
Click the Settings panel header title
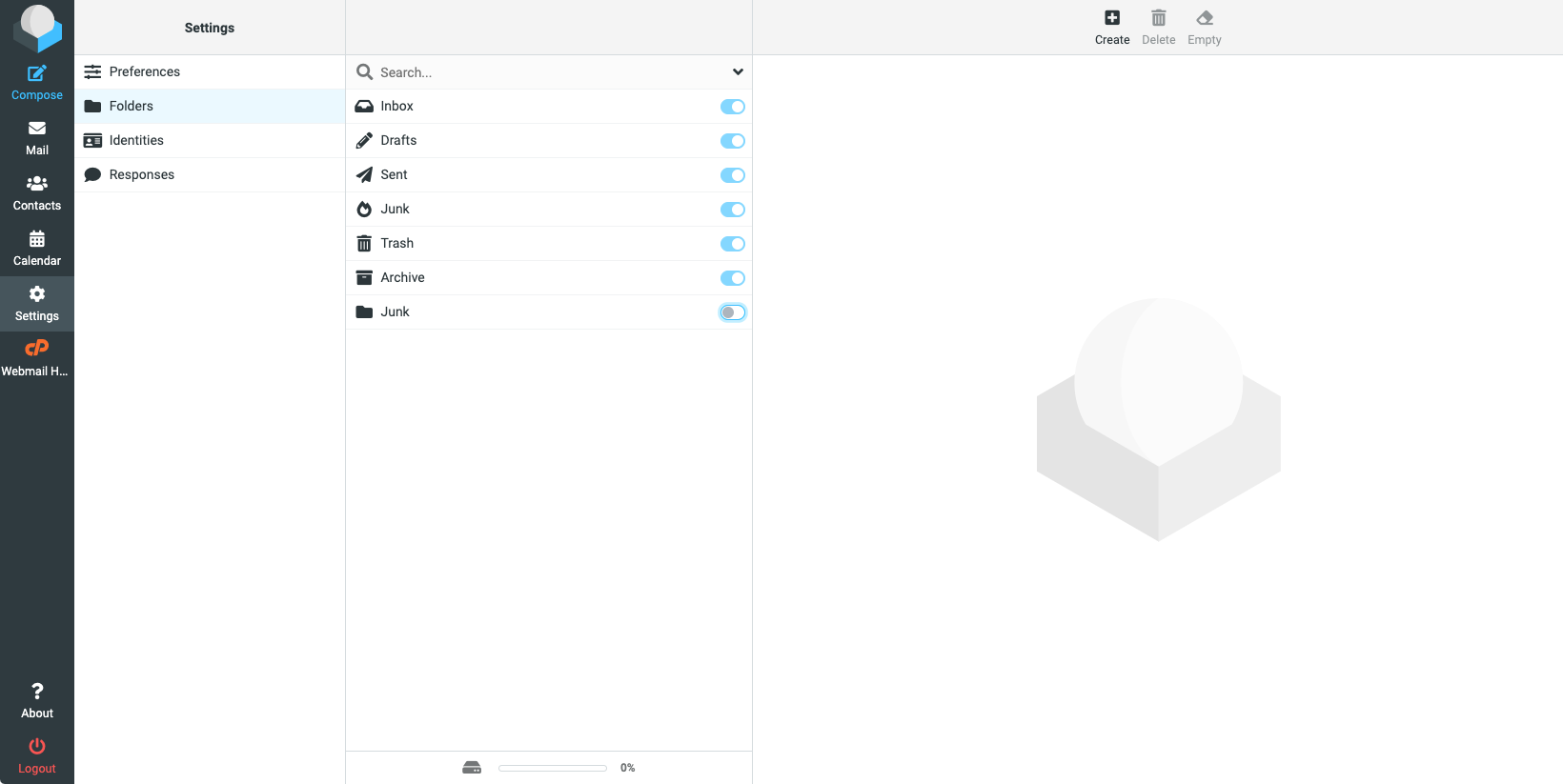click(x=210, y=28)
